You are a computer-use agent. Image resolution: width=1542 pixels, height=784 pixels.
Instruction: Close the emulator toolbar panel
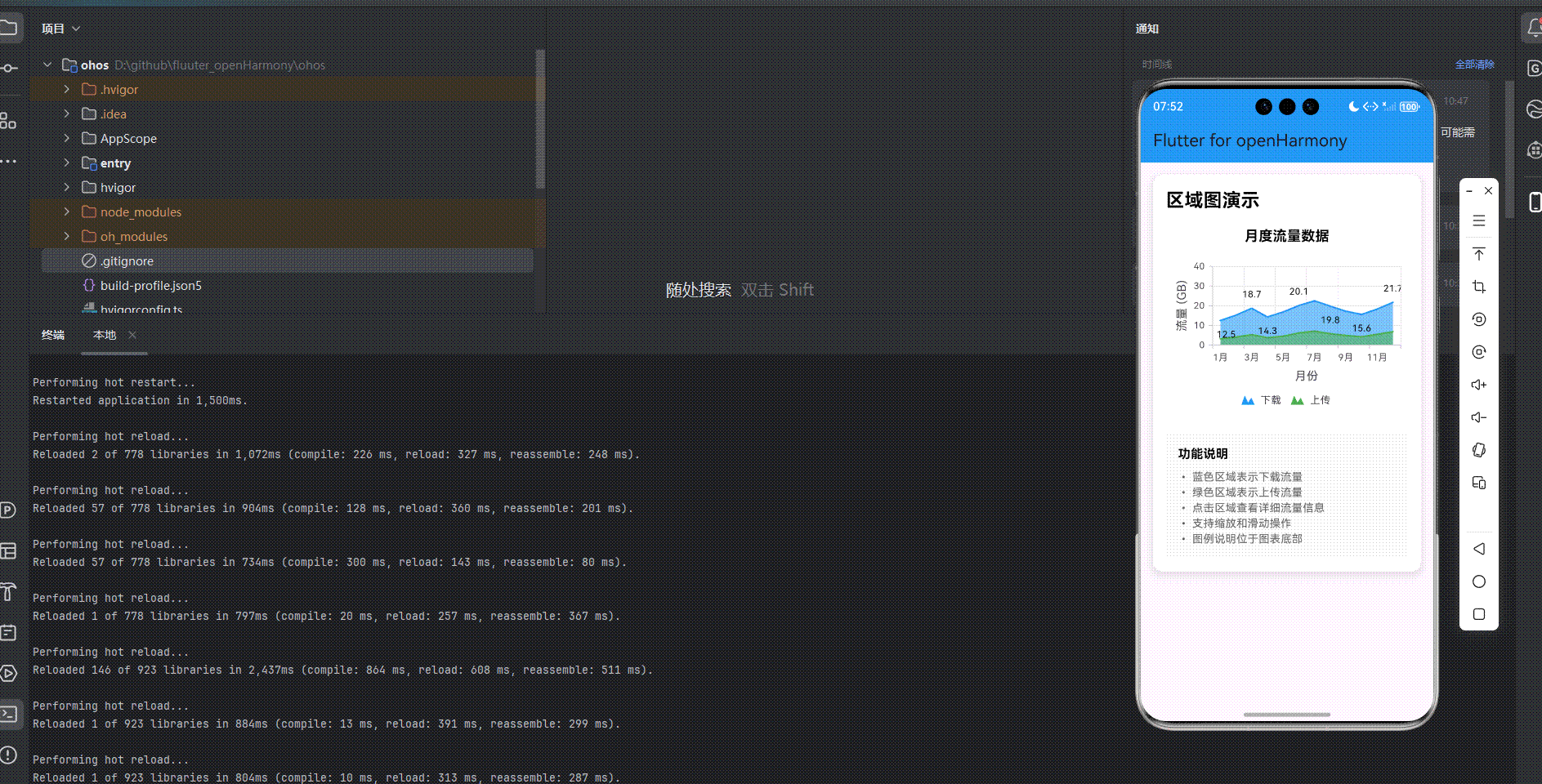tap(1489, 190)
